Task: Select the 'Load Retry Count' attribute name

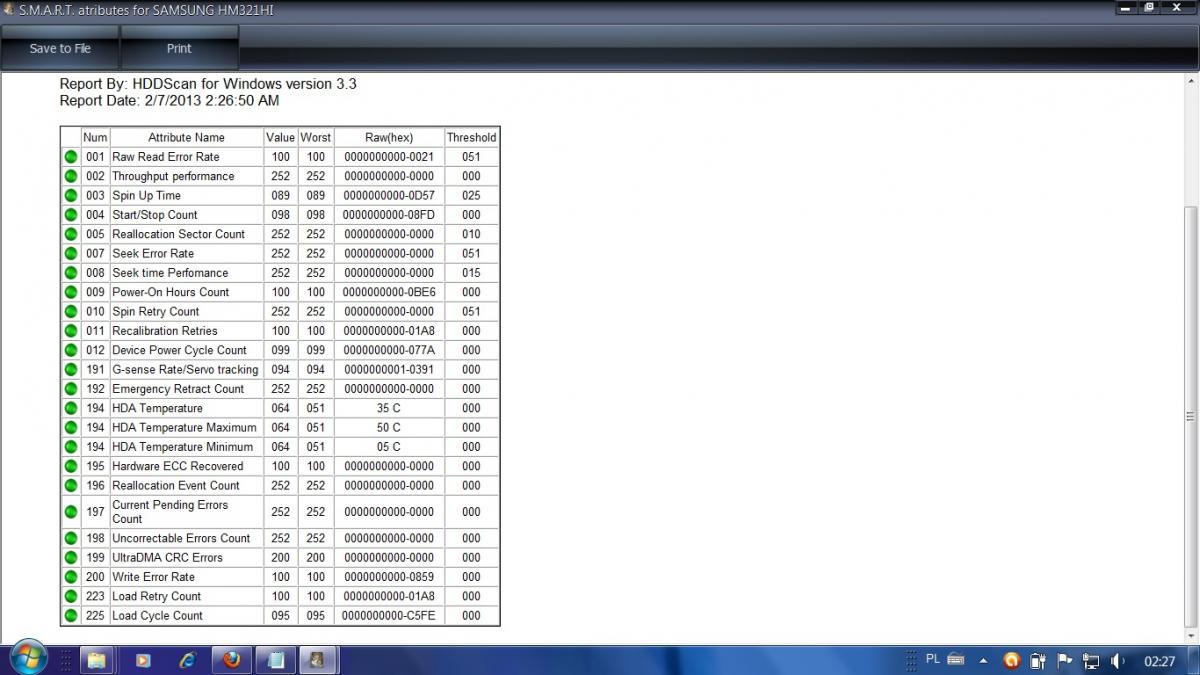Action: (156, 596)
